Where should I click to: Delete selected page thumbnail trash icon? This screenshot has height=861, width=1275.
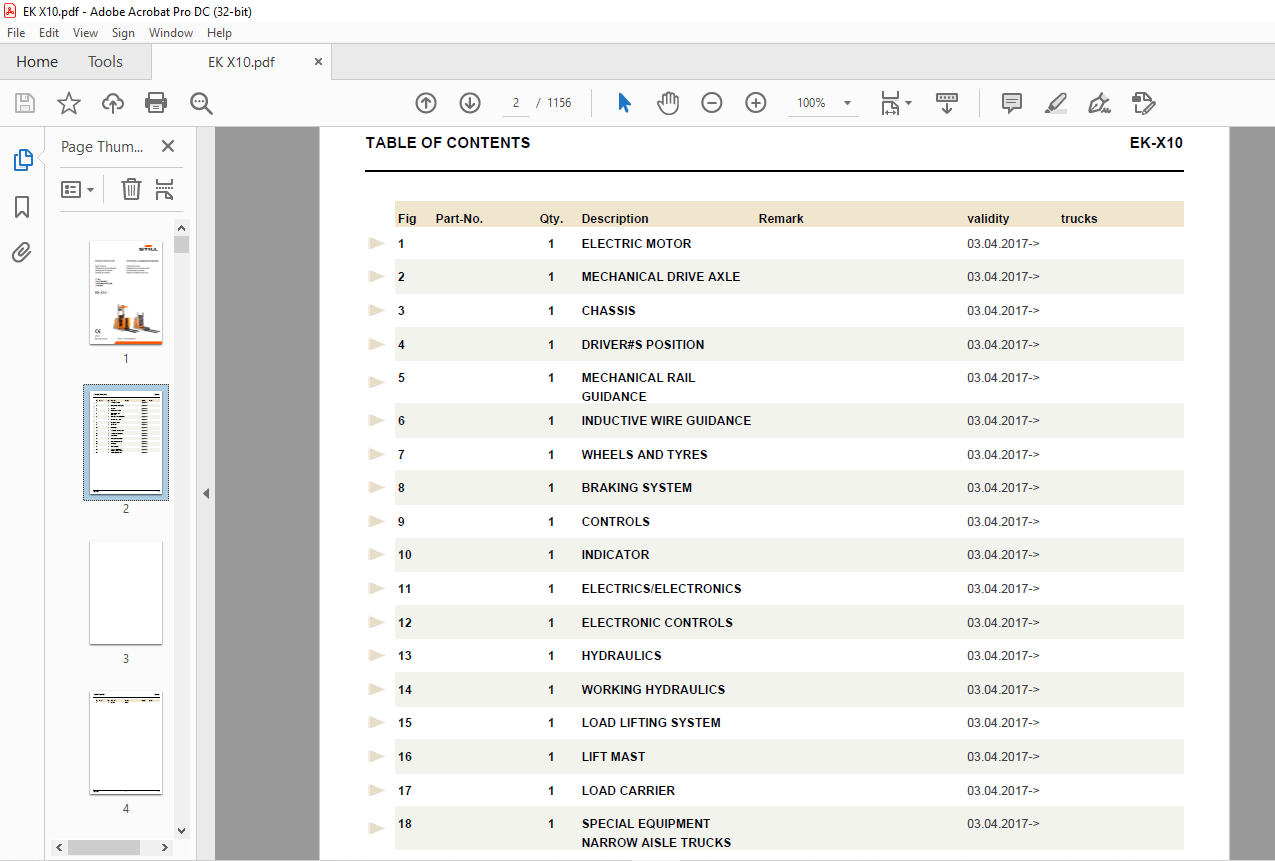click(x=131, y=189)
